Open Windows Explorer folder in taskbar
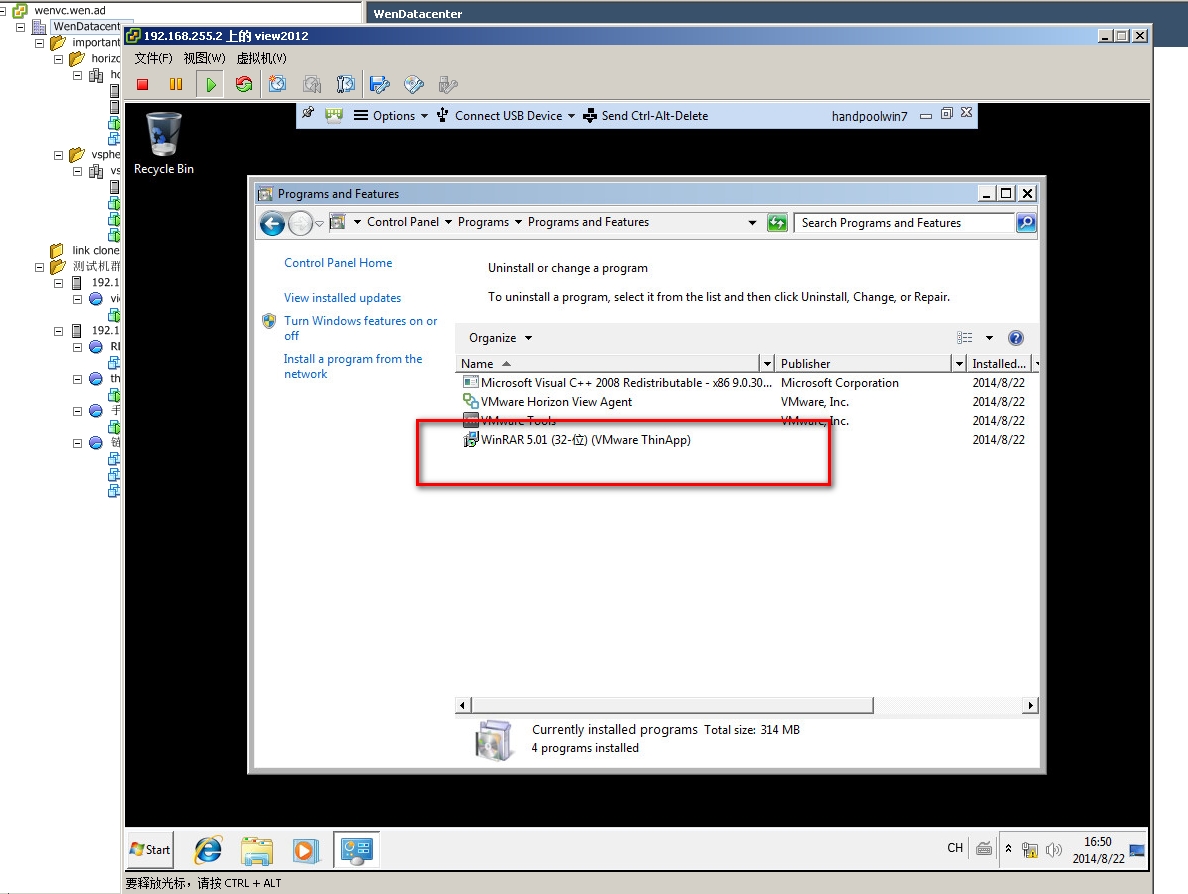1188x894 pixels. 257,850
